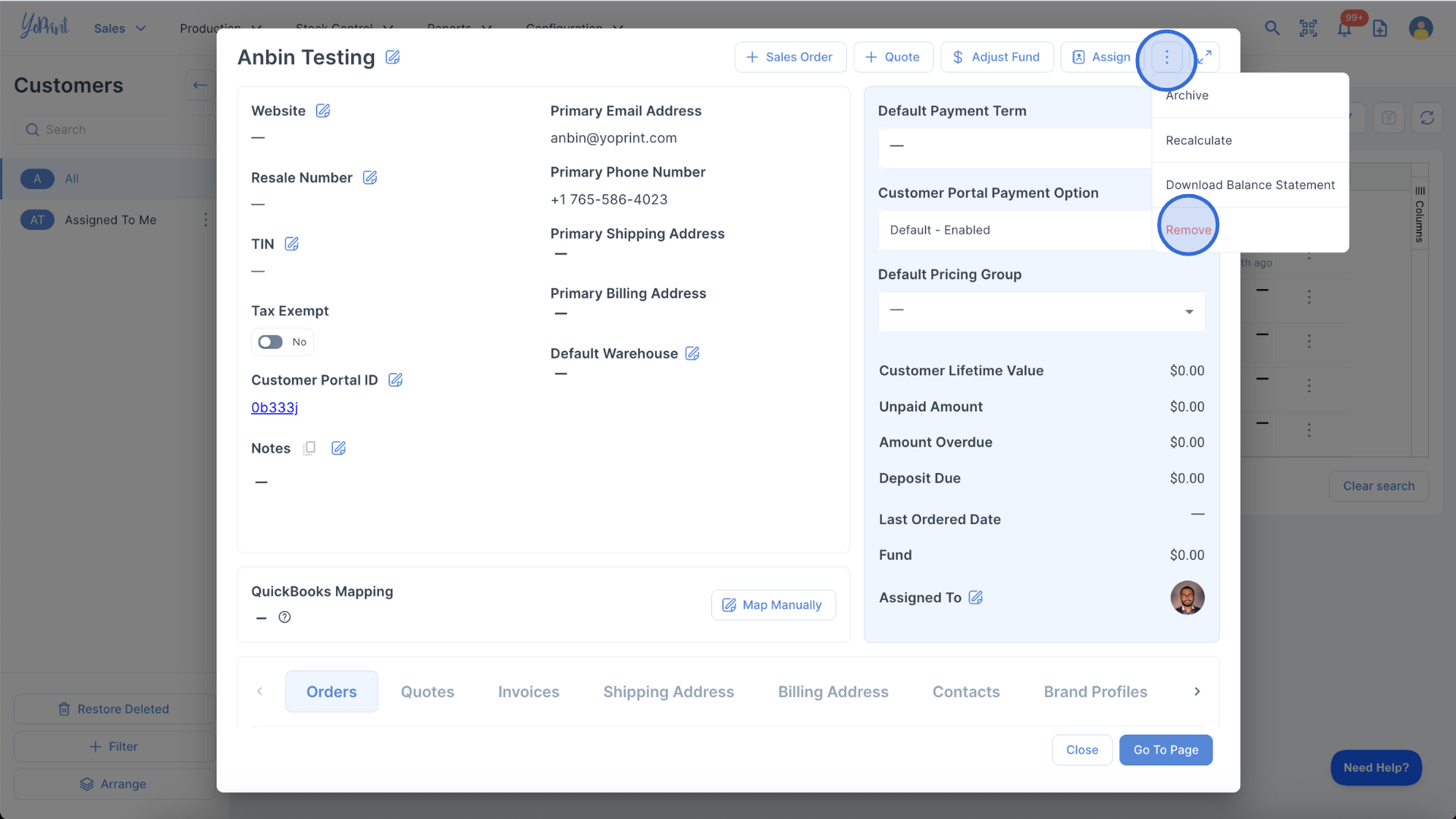Switch to the Invoices tab

click(x=528, y=692)
